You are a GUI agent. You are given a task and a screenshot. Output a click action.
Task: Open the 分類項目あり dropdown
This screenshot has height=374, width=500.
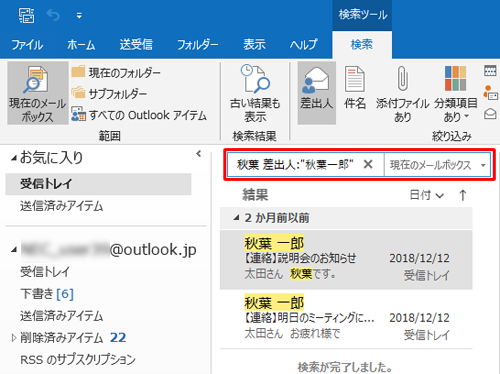point(455,94)
